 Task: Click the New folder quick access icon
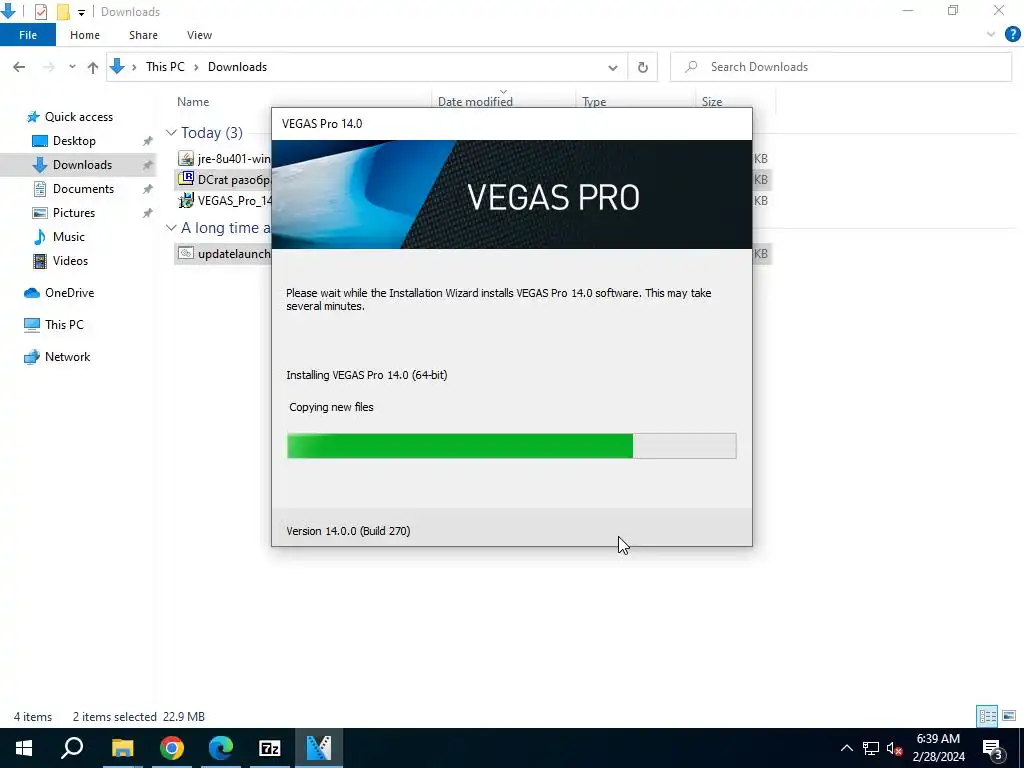pos(63,11)
